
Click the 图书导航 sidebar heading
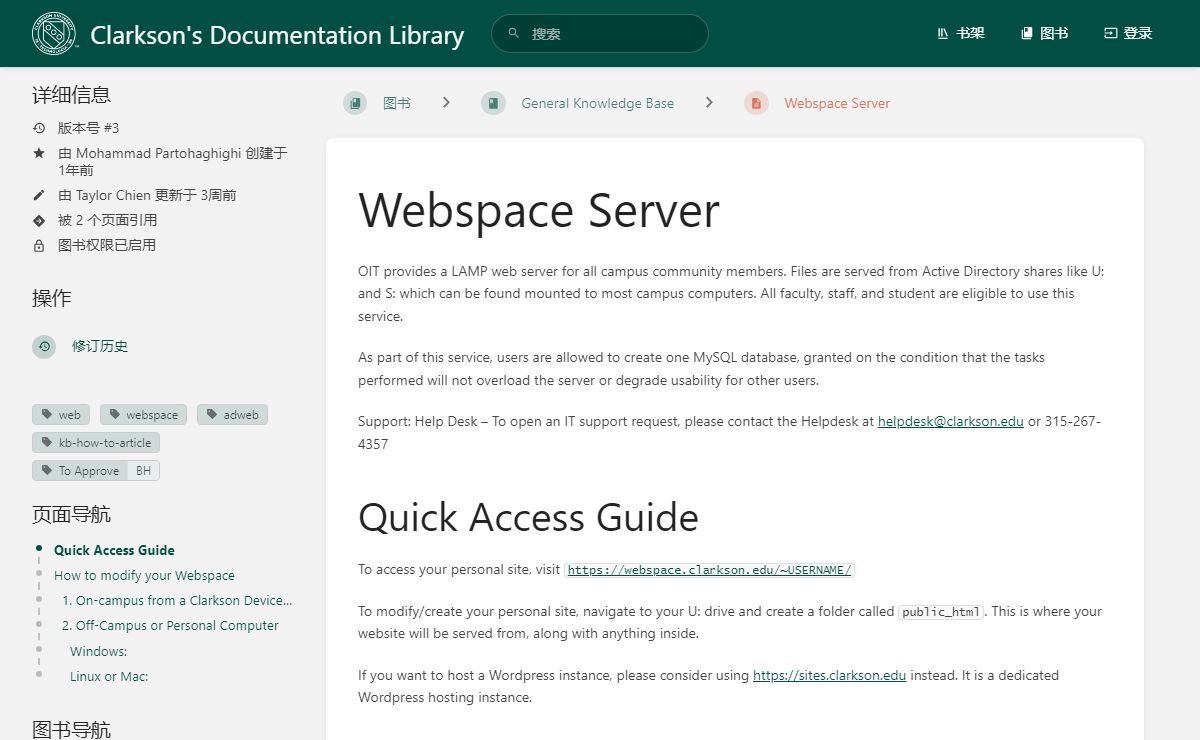point(72,729)
